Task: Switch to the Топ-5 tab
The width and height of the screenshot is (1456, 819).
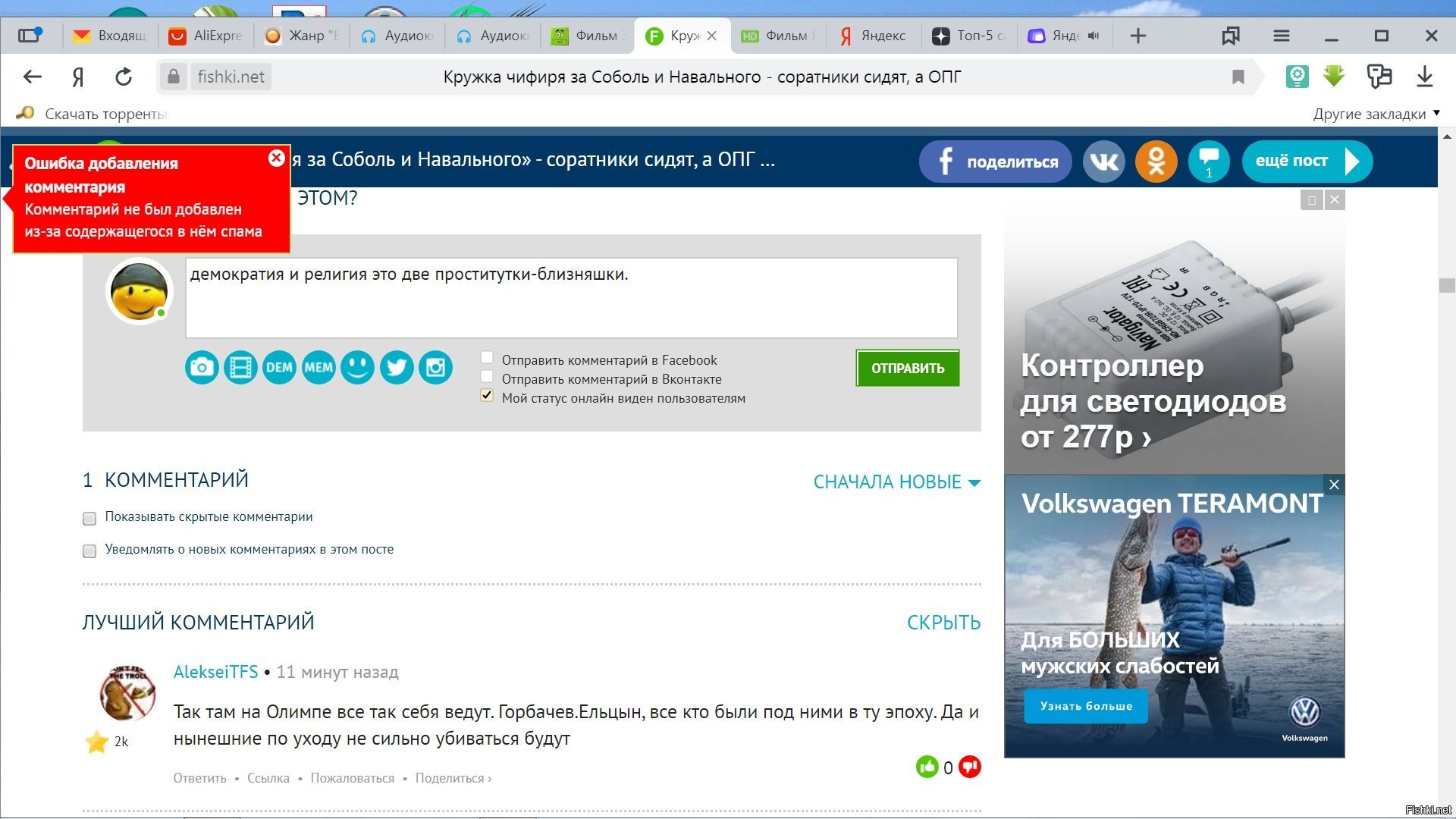Action: [969, 36]
